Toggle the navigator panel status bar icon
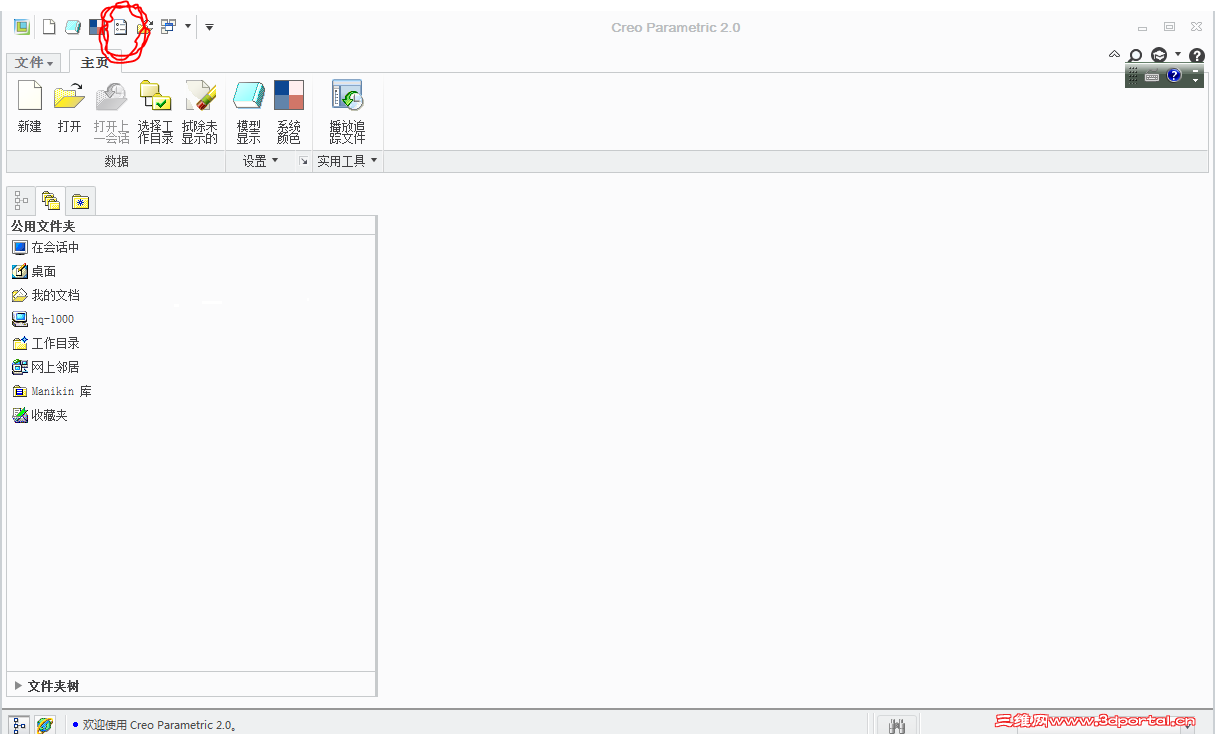The height and width of the screenshot is (734, 1215). pos(20,725)
